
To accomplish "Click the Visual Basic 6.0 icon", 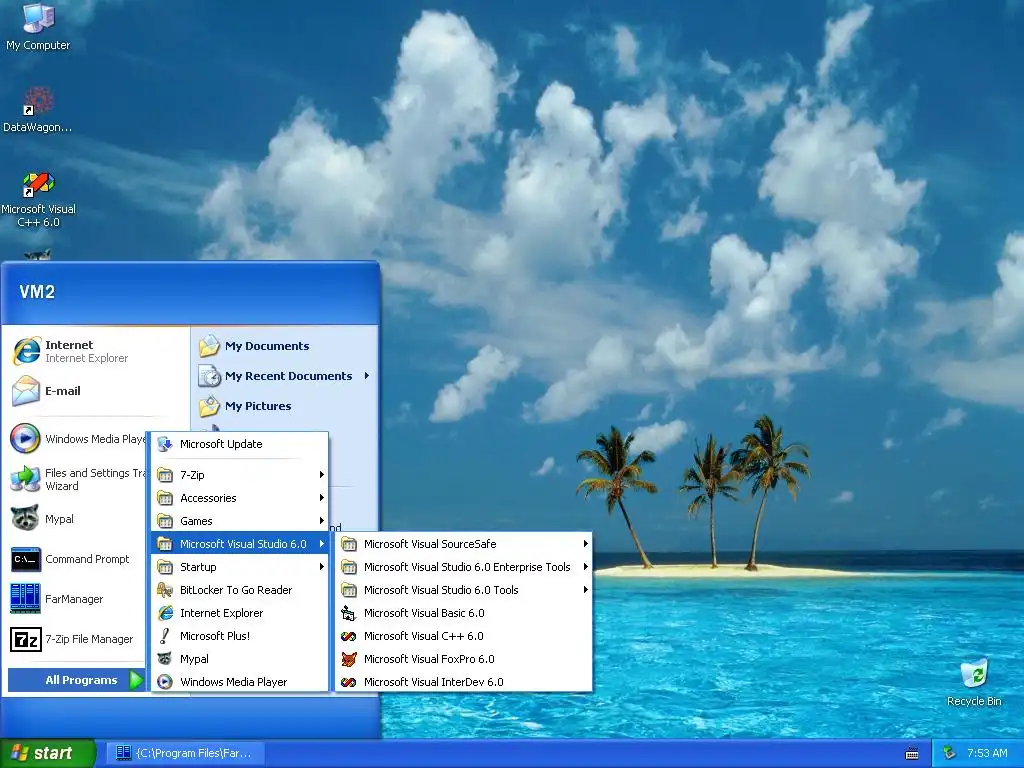I will click(349, 613).
